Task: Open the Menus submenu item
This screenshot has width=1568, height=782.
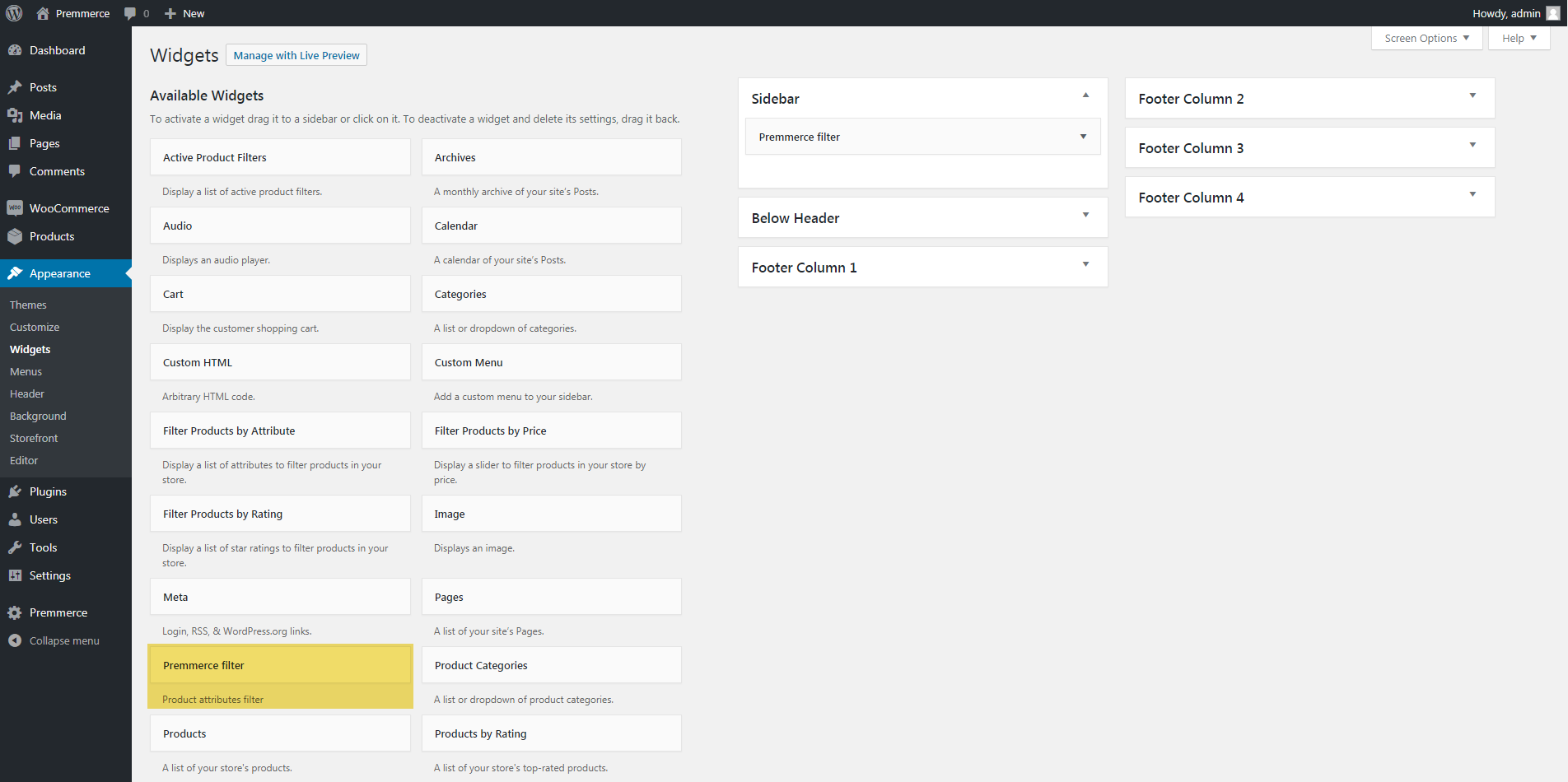Action: tap(26, 371)
